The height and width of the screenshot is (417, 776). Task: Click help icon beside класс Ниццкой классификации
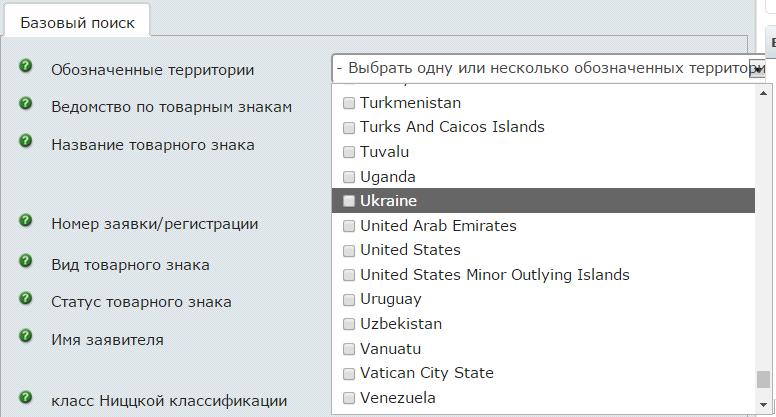coord(26,397)
